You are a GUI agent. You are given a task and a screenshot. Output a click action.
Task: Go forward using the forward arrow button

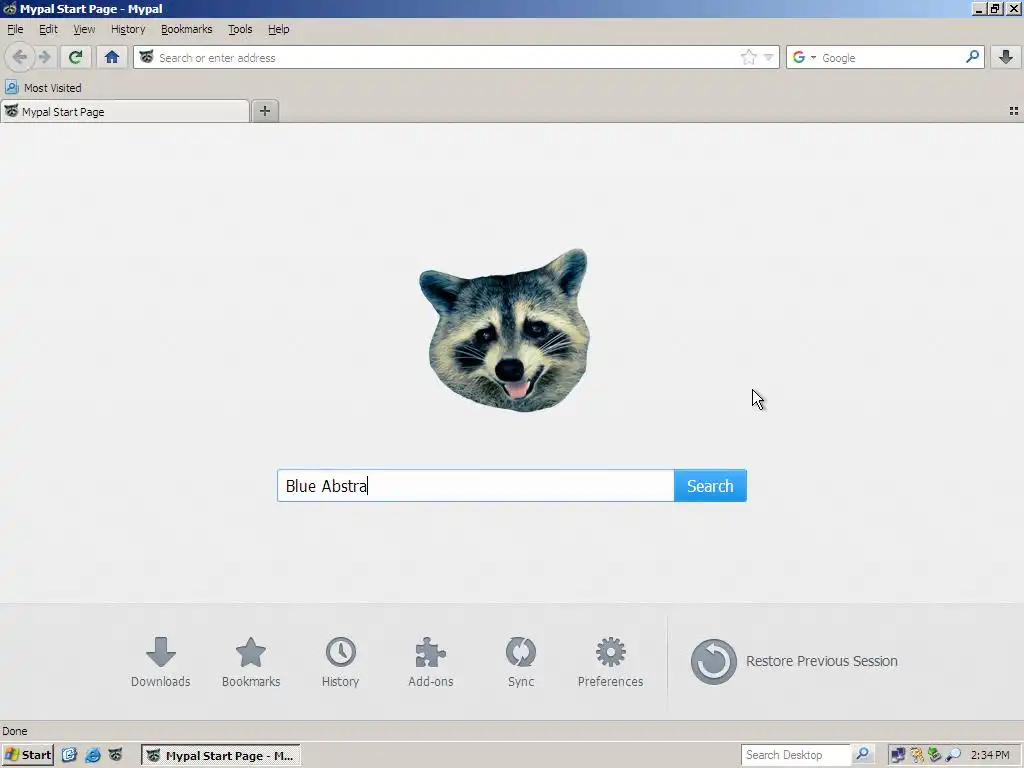pyautogui.click(x=44, y=57)
